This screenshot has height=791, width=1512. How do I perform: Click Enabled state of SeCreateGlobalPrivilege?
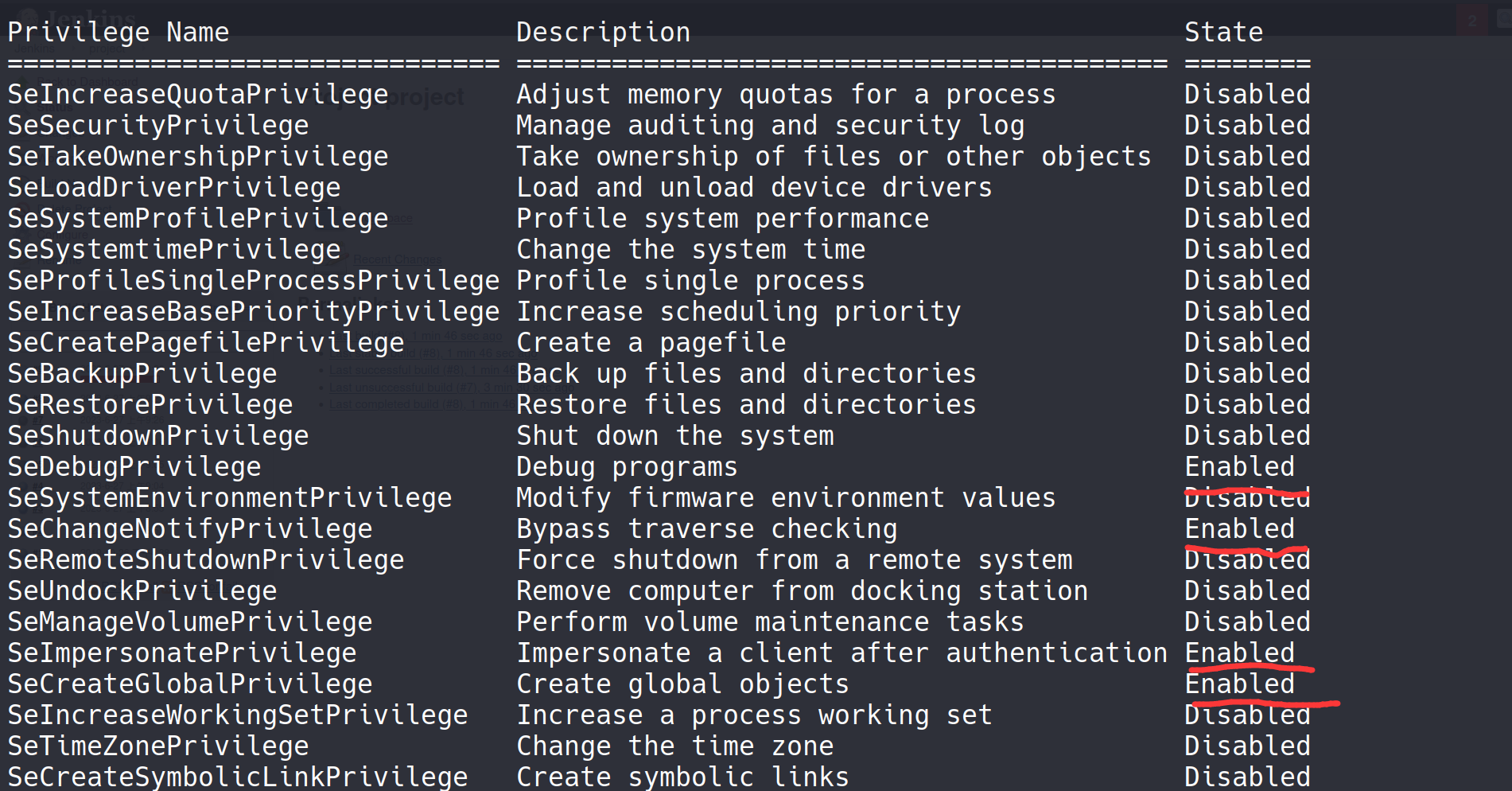pyautogui.click(x=1239, y=684)
